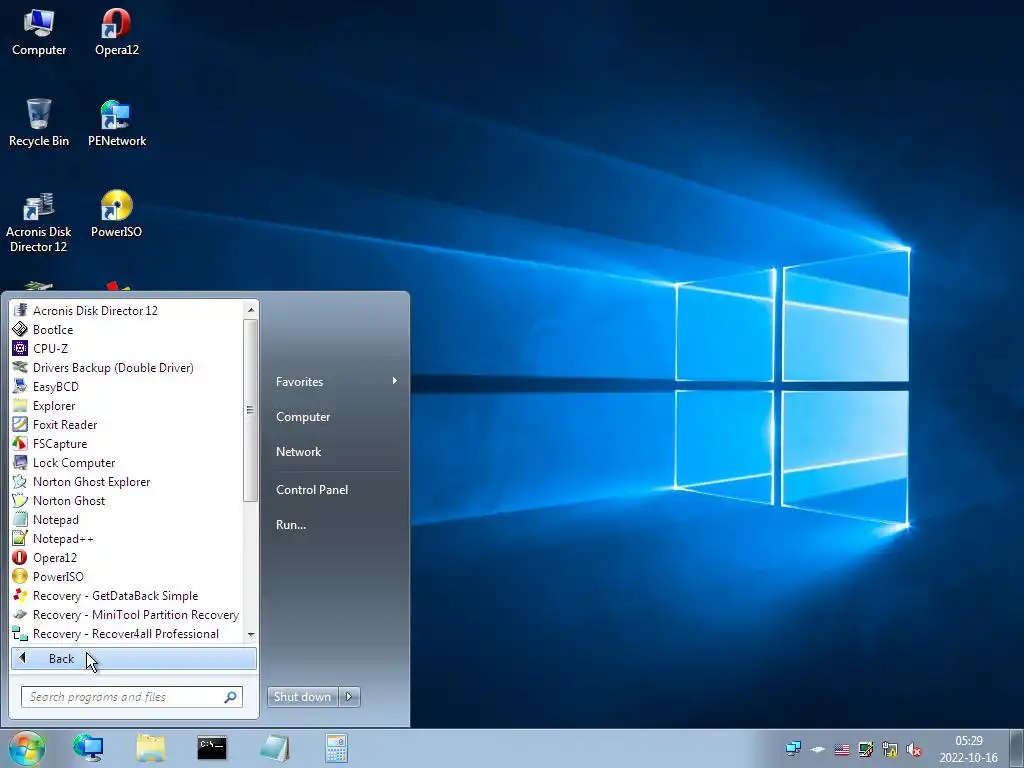This screenshot has width=1024, height=768.
Task: Click the Norton Ghost list icon
Action: (20, 500)
